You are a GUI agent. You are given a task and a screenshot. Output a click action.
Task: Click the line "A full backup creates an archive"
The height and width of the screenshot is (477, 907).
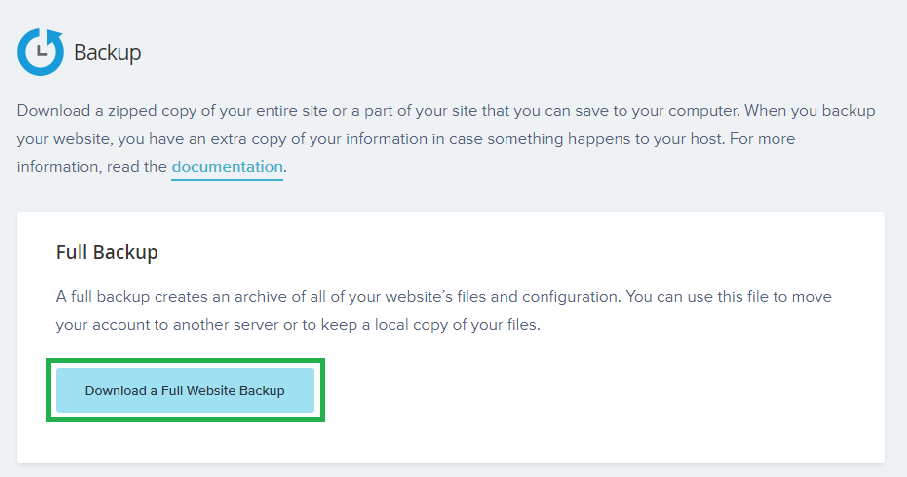click(x=440, y=297)
